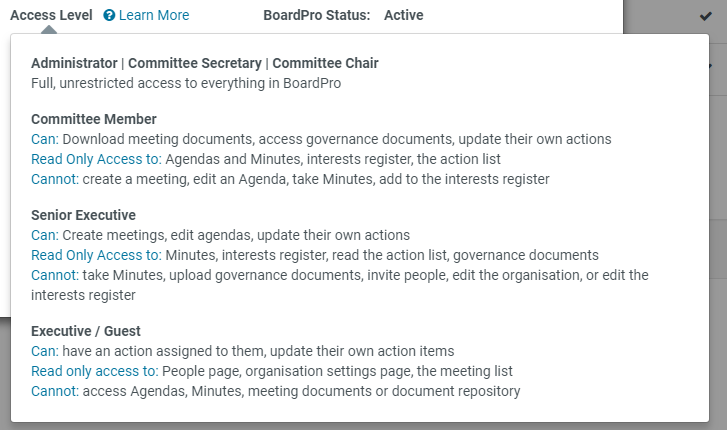Click the Can label under Senior Executive
The image size is (727, 430).
(44, 235)
